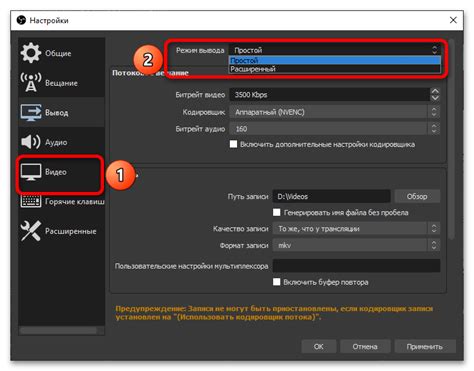The height and width of the screenshot is (371, 474).
Task: Click the Горячие клавиши keyboard icon
Action: point(31,201)
